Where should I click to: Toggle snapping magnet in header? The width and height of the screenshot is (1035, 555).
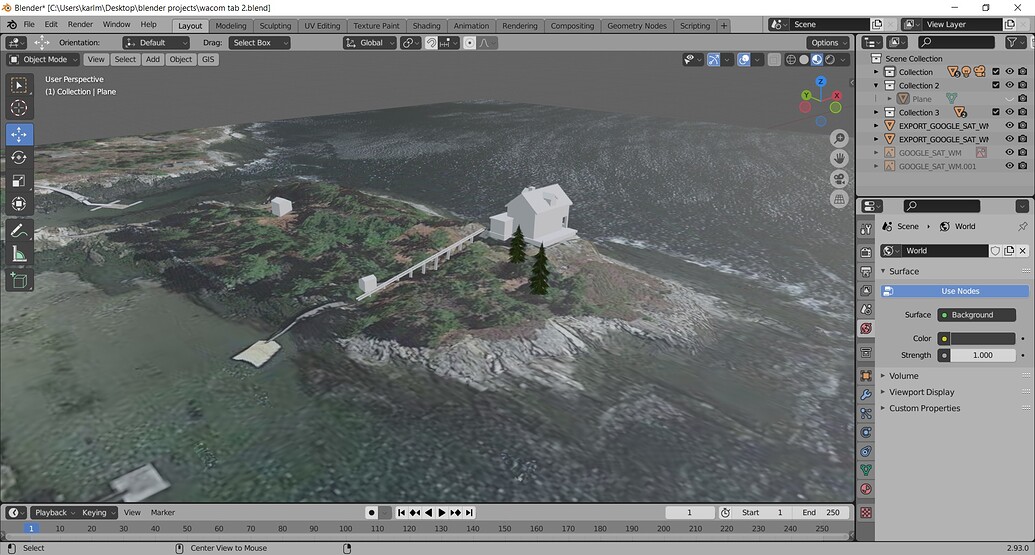[431, 43]
